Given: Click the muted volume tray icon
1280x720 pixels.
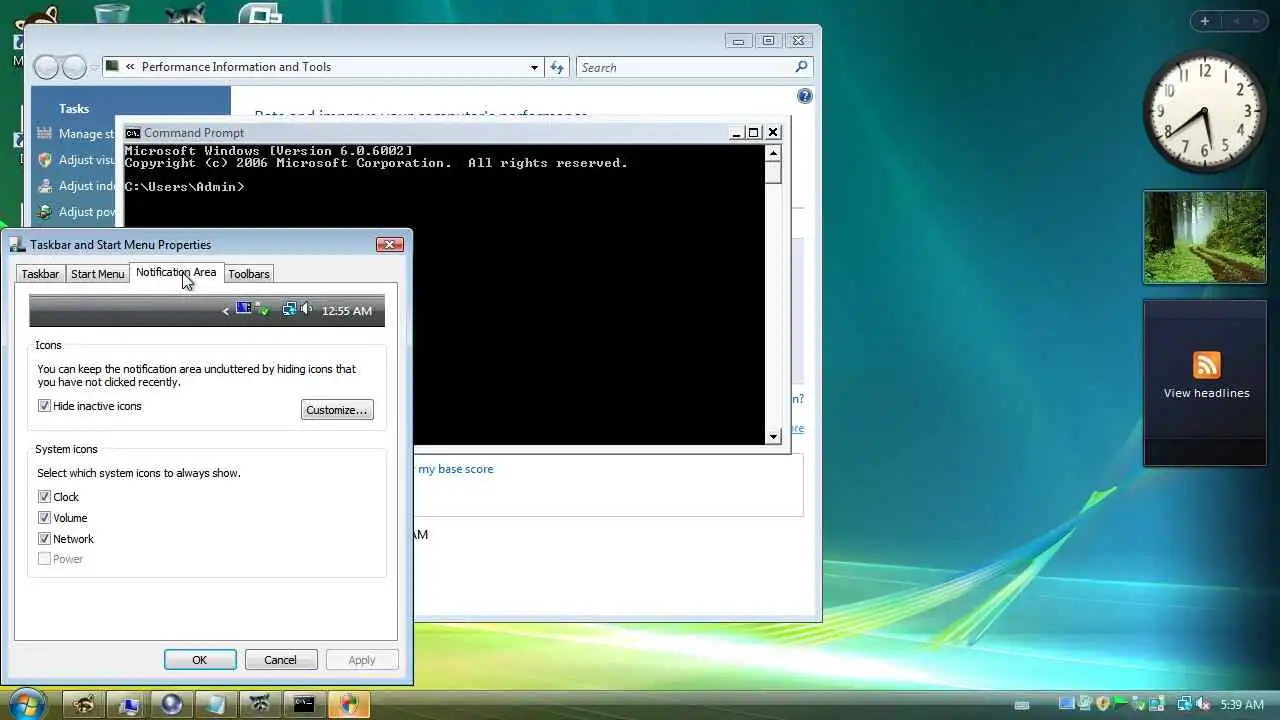Looking at the screenshot, I should (x=1203, y=704).
